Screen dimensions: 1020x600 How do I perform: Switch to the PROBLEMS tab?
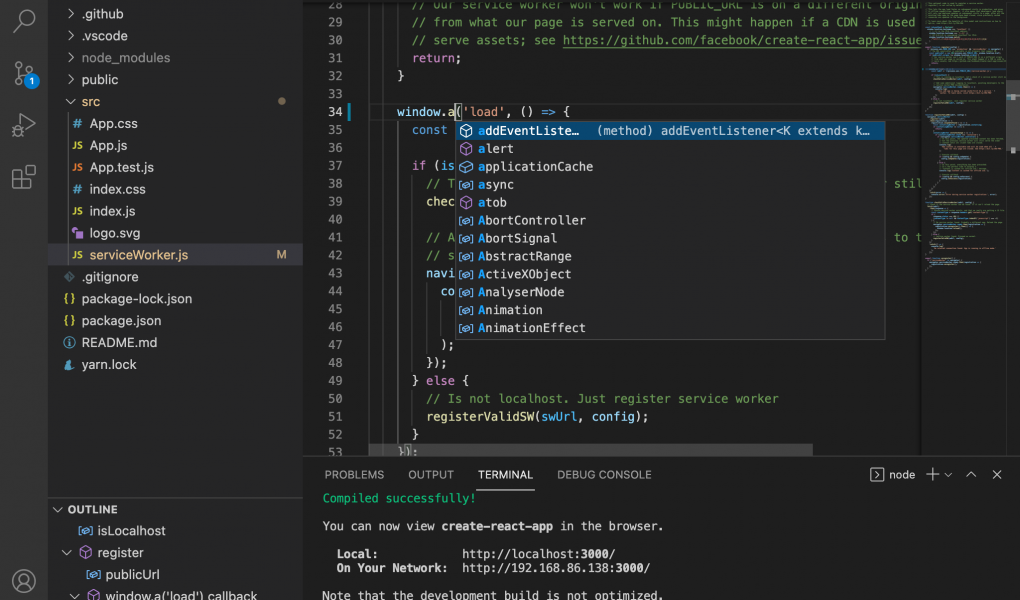tap(355, 475)
